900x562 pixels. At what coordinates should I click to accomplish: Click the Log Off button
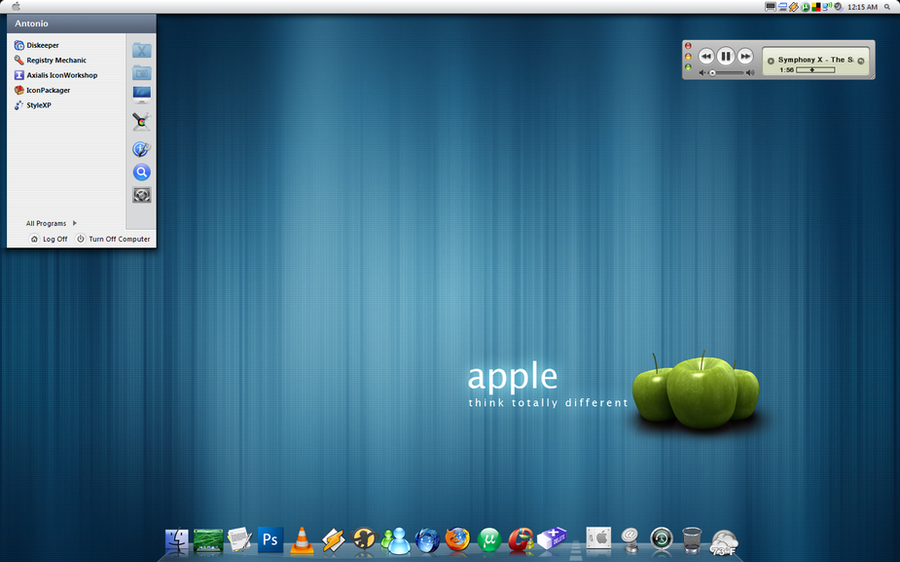49,239
